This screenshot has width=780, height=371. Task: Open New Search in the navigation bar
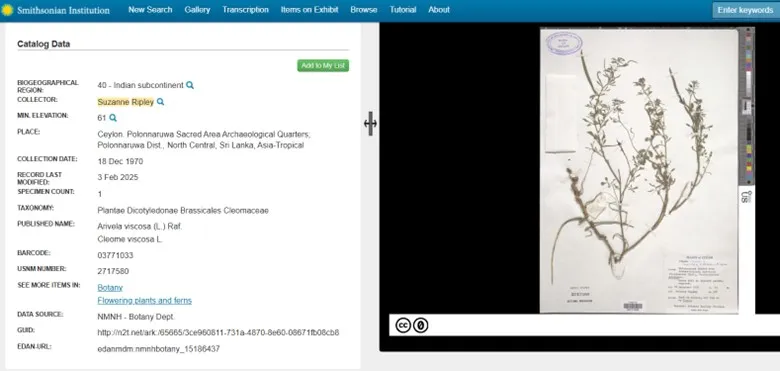tap(150, 9)
